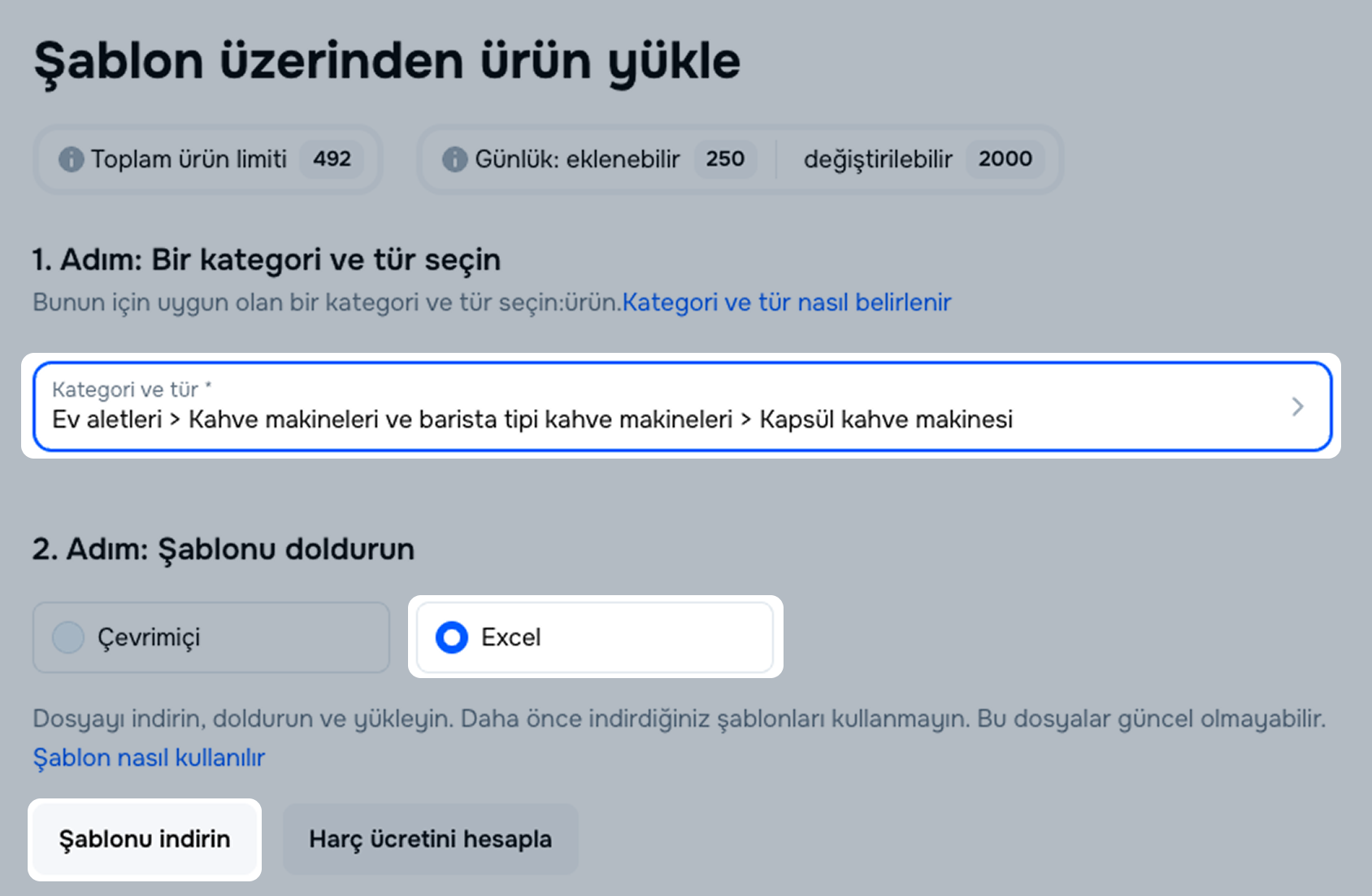Click the 'Kapsül kahve makinesi' category path text
The height and width of the screenshot is (896, 1372).
click(886, 420)
